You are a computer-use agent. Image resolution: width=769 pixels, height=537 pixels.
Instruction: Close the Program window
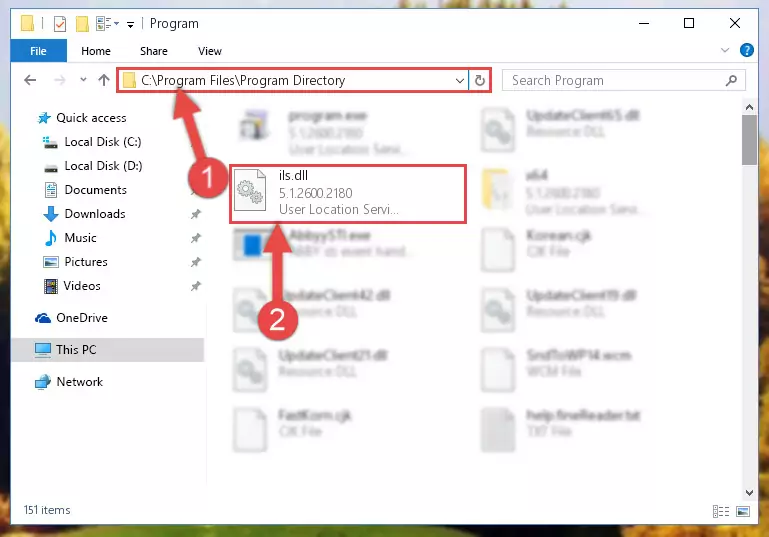[735, 23]
